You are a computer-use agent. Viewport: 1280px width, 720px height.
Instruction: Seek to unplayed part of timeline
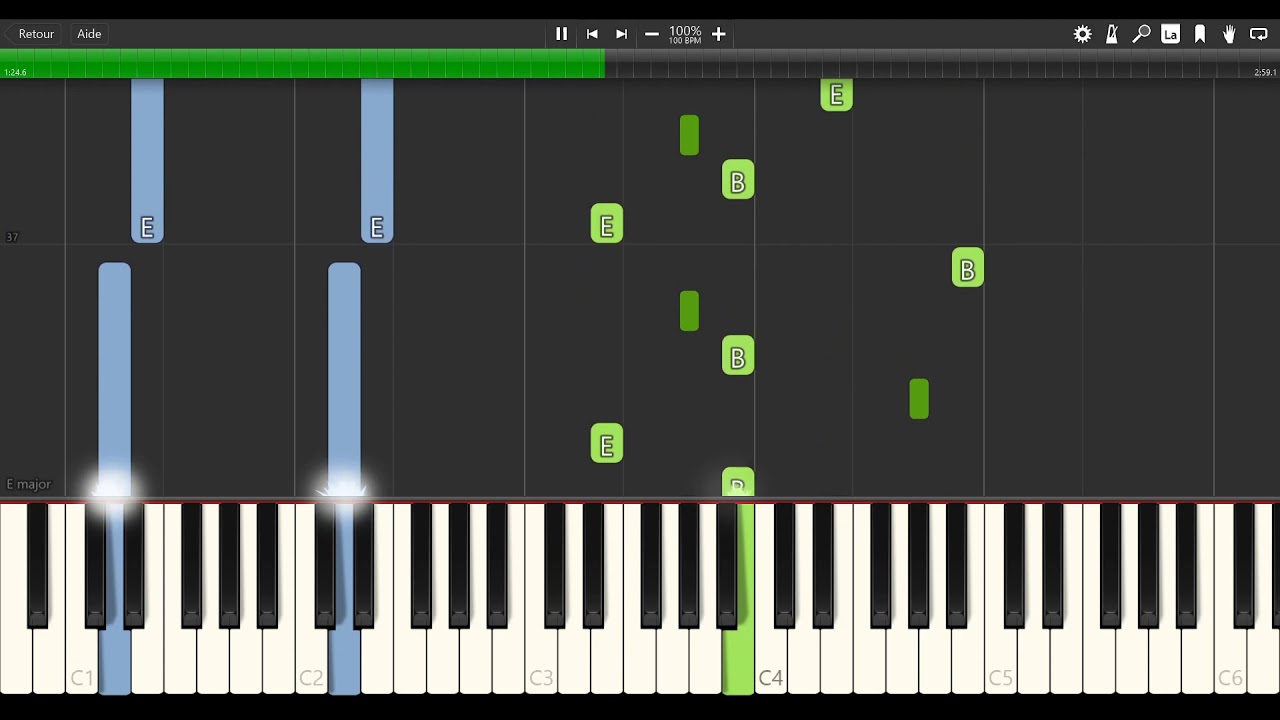coord(942,63)
